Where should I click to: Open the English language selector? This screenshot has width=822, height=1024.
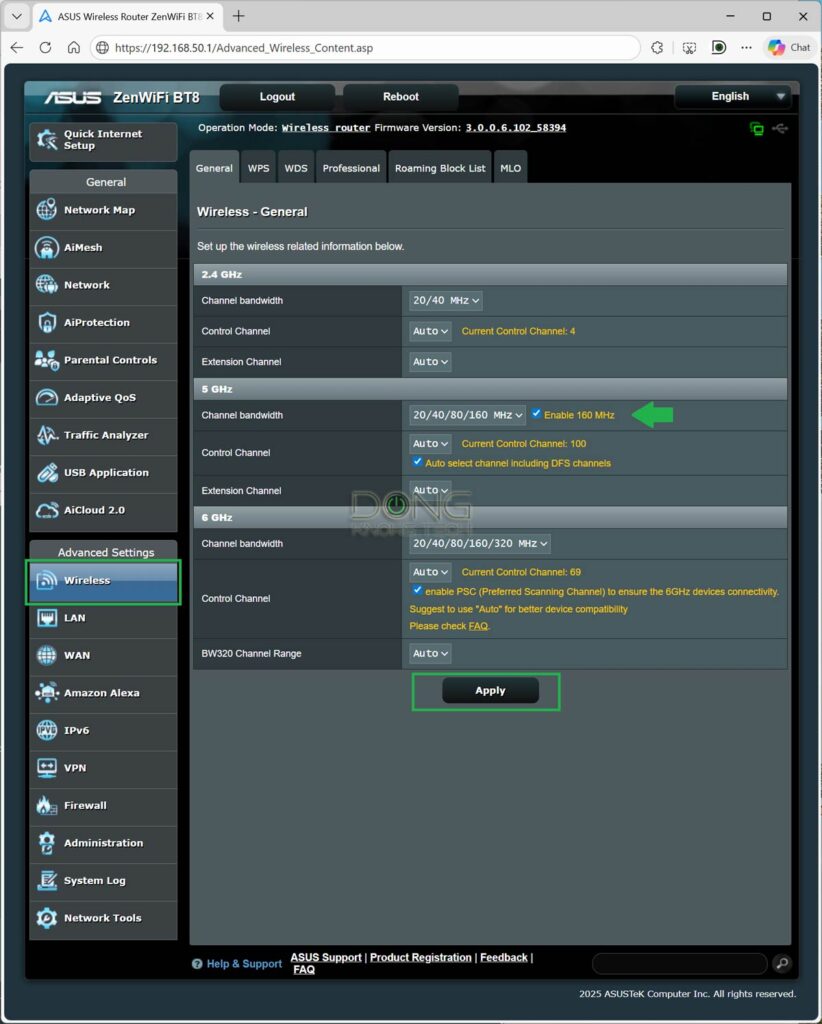733,96
